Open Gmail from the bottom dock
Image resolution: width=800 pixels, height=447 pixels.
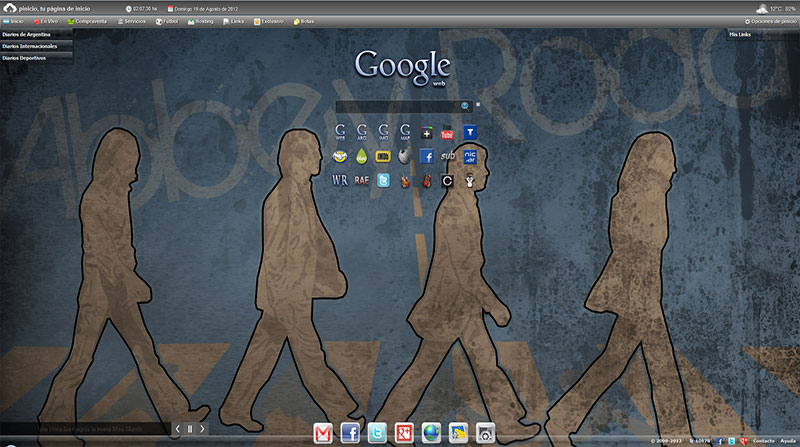point(323,433)
